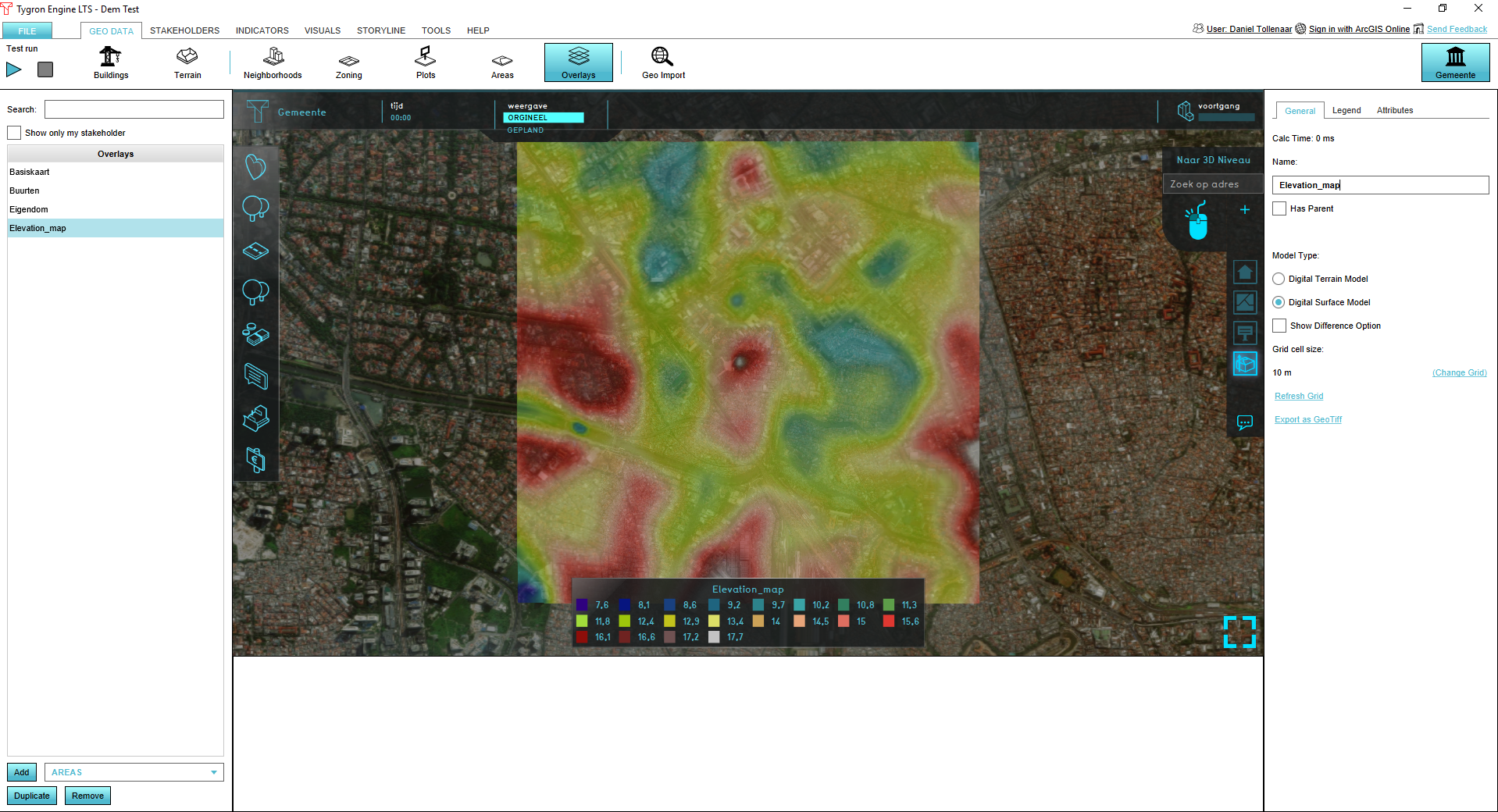Click the Plots ribbon icon
Screen dimensions: 1498x812
pos(425,62)
